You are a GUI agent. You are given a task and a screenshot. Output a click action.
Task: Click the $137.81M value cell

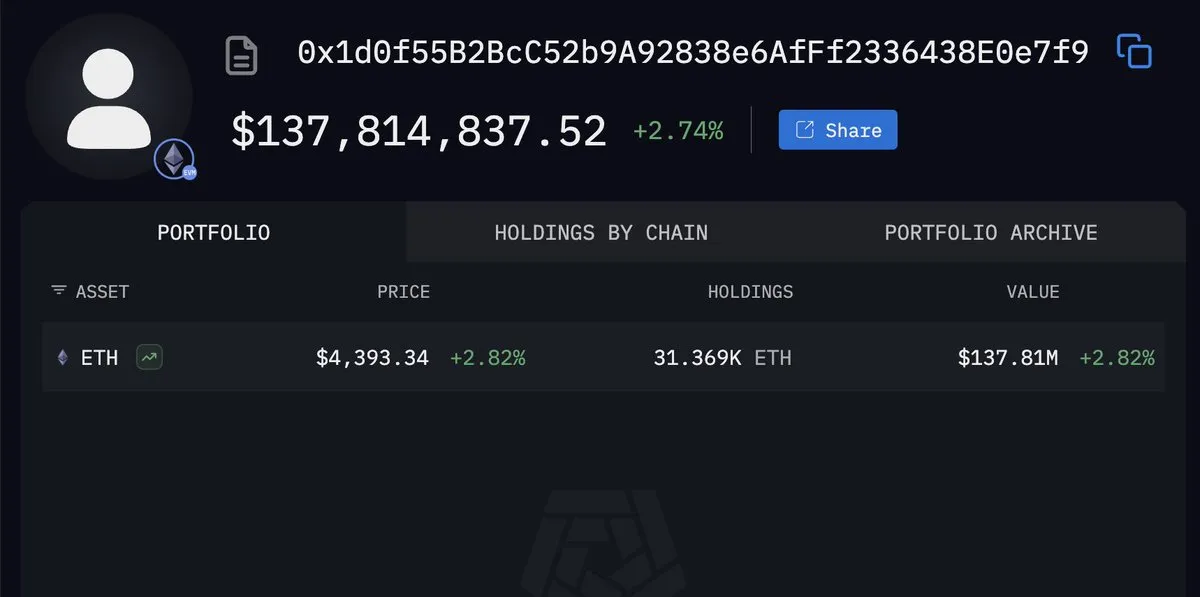(x=1007, y=357)
